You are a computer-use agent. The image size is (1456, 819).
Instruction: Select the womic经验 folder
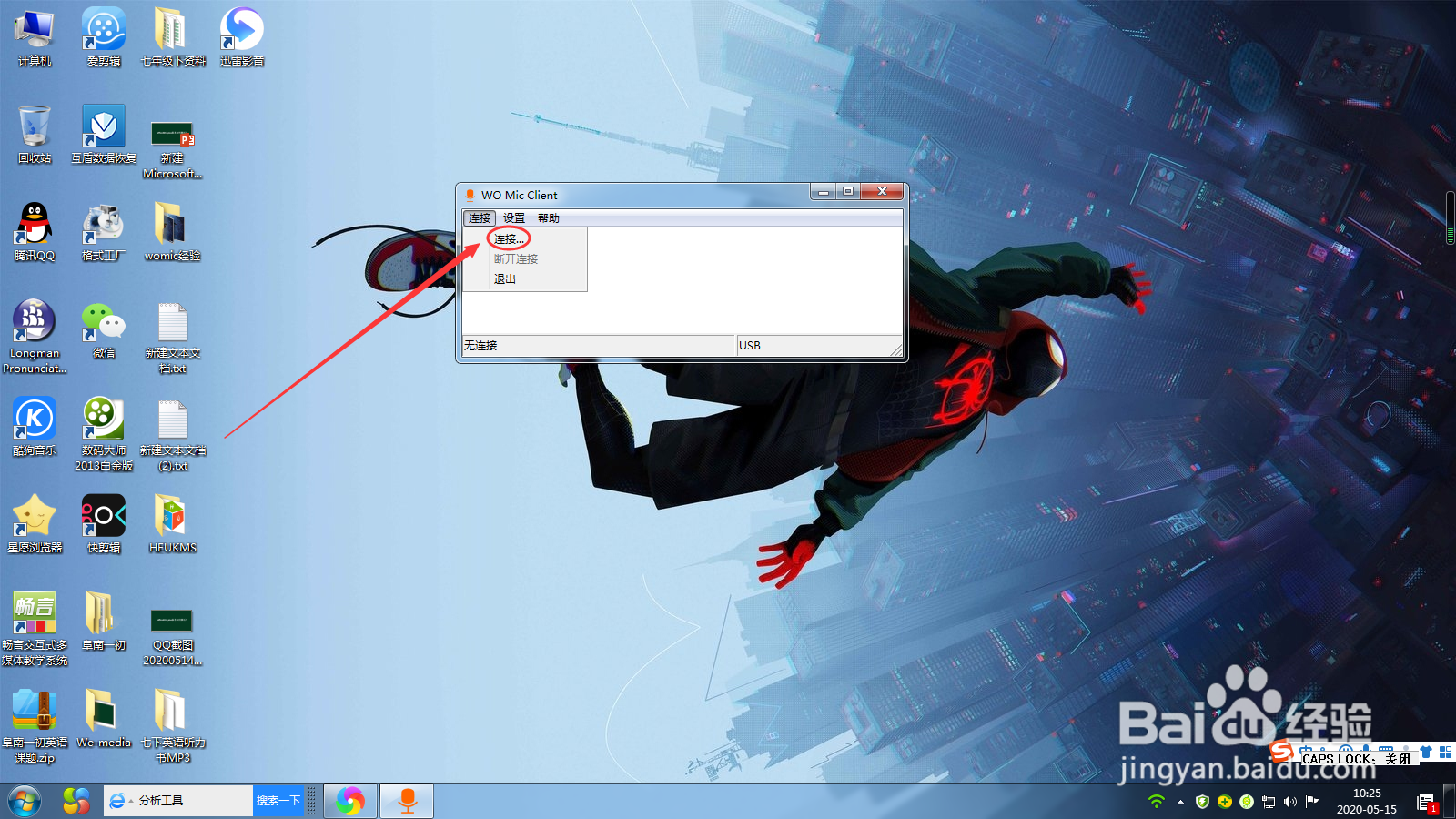tap(173, 232)
